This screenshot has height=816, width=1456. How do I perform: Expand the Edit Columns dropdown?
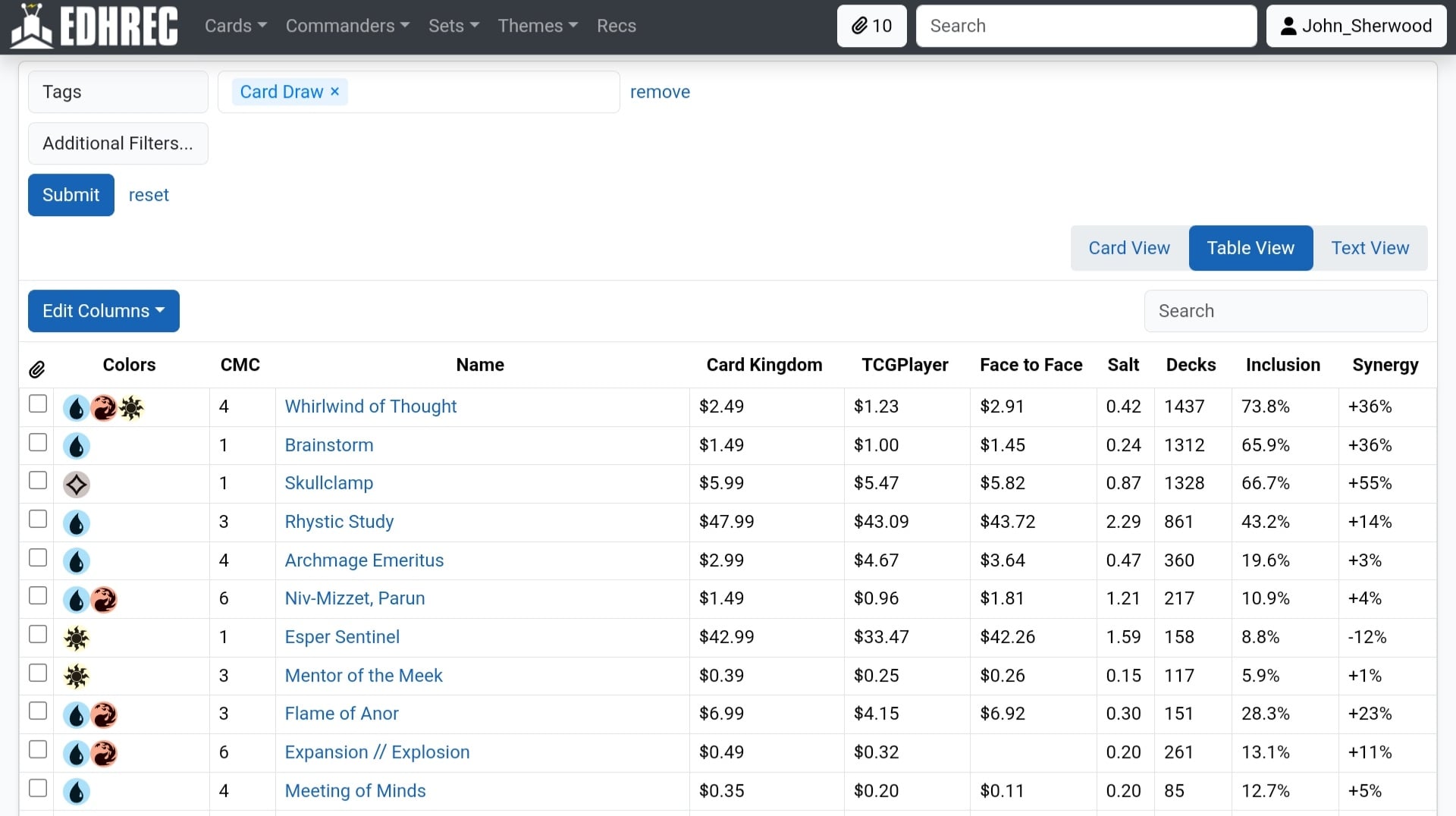tap(104, 311)
